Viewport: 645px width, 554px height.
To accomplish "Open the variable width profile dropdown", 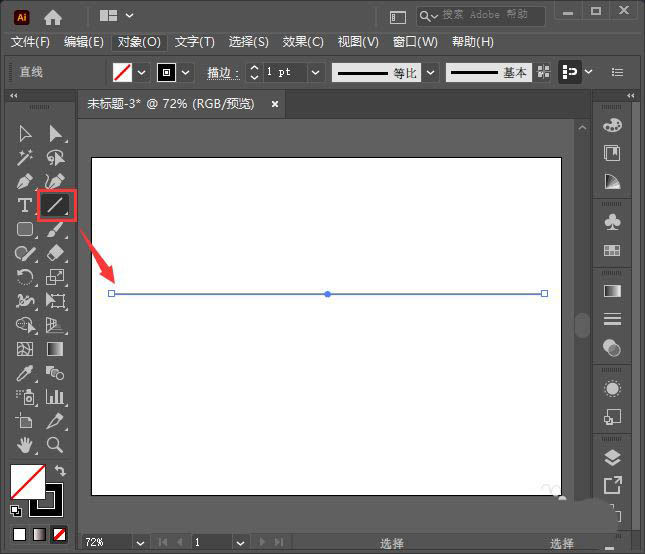I will click(x=430, y=73).
